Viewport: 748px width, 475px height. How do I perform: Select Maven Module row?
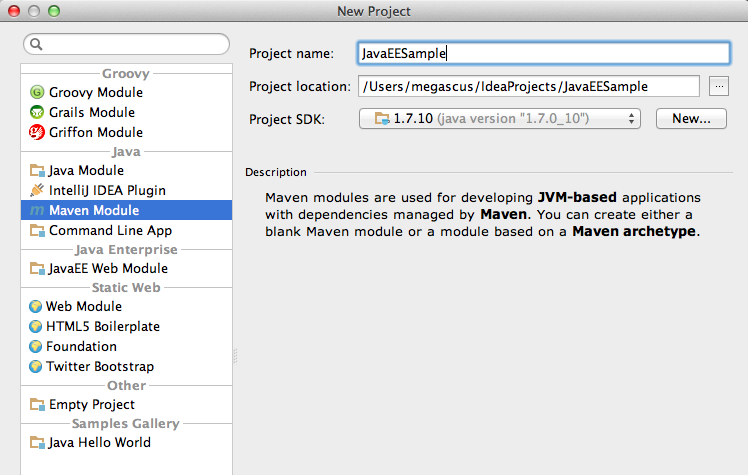point(126,210)
